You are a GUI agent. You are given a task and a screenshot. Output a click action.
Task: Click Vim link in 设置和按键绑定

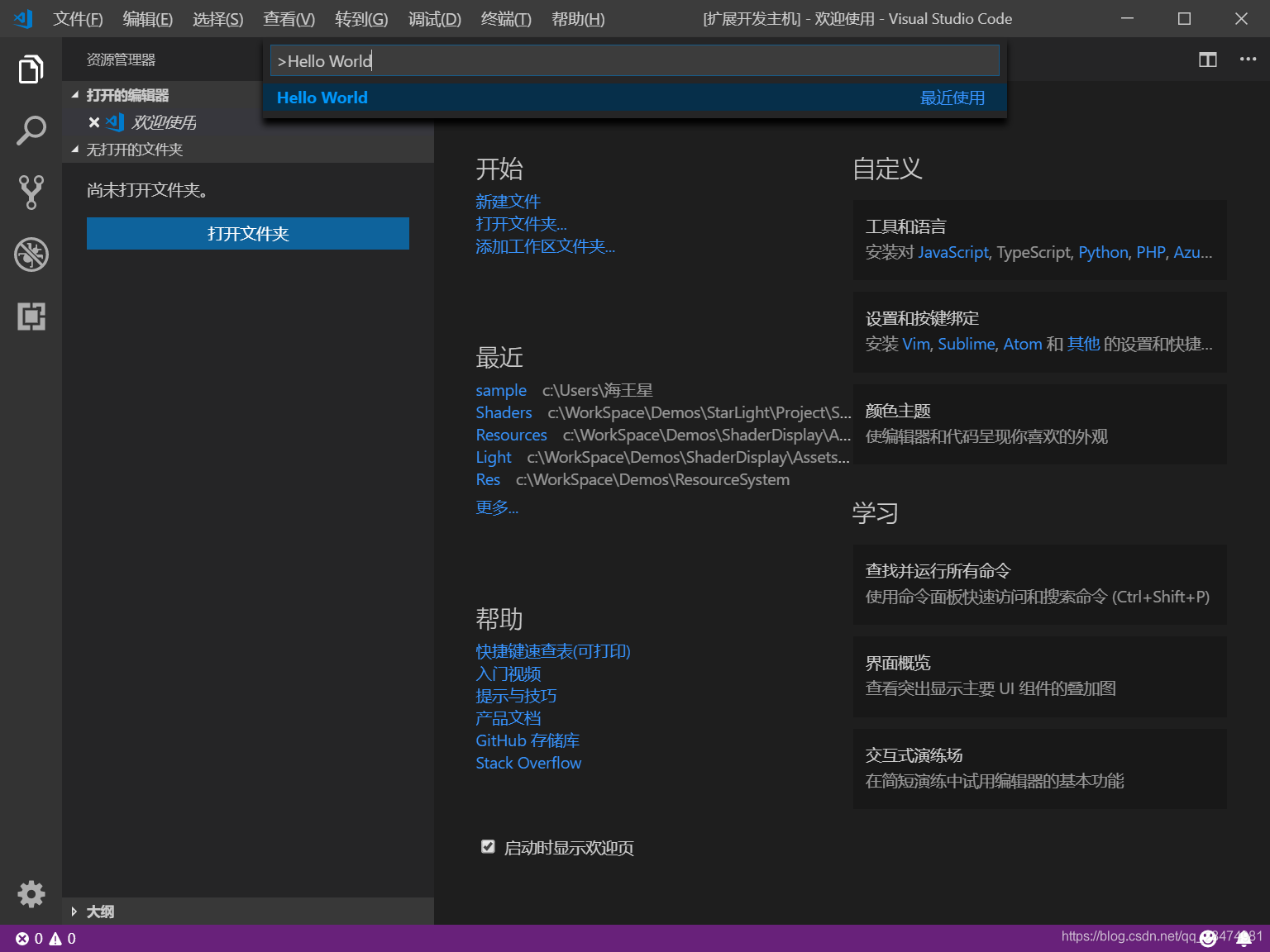pos(916,344)
